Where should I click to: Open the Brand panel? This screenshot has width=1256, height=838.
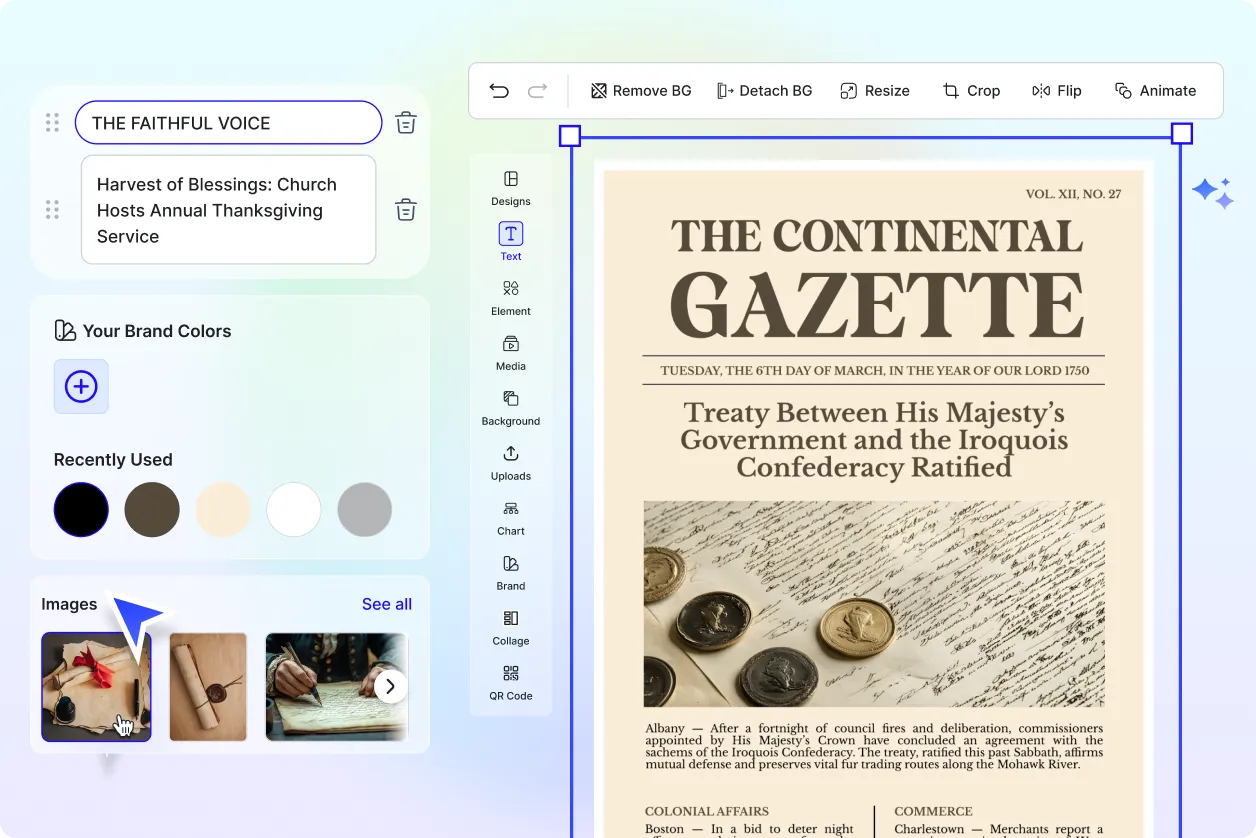coord(511,572)
